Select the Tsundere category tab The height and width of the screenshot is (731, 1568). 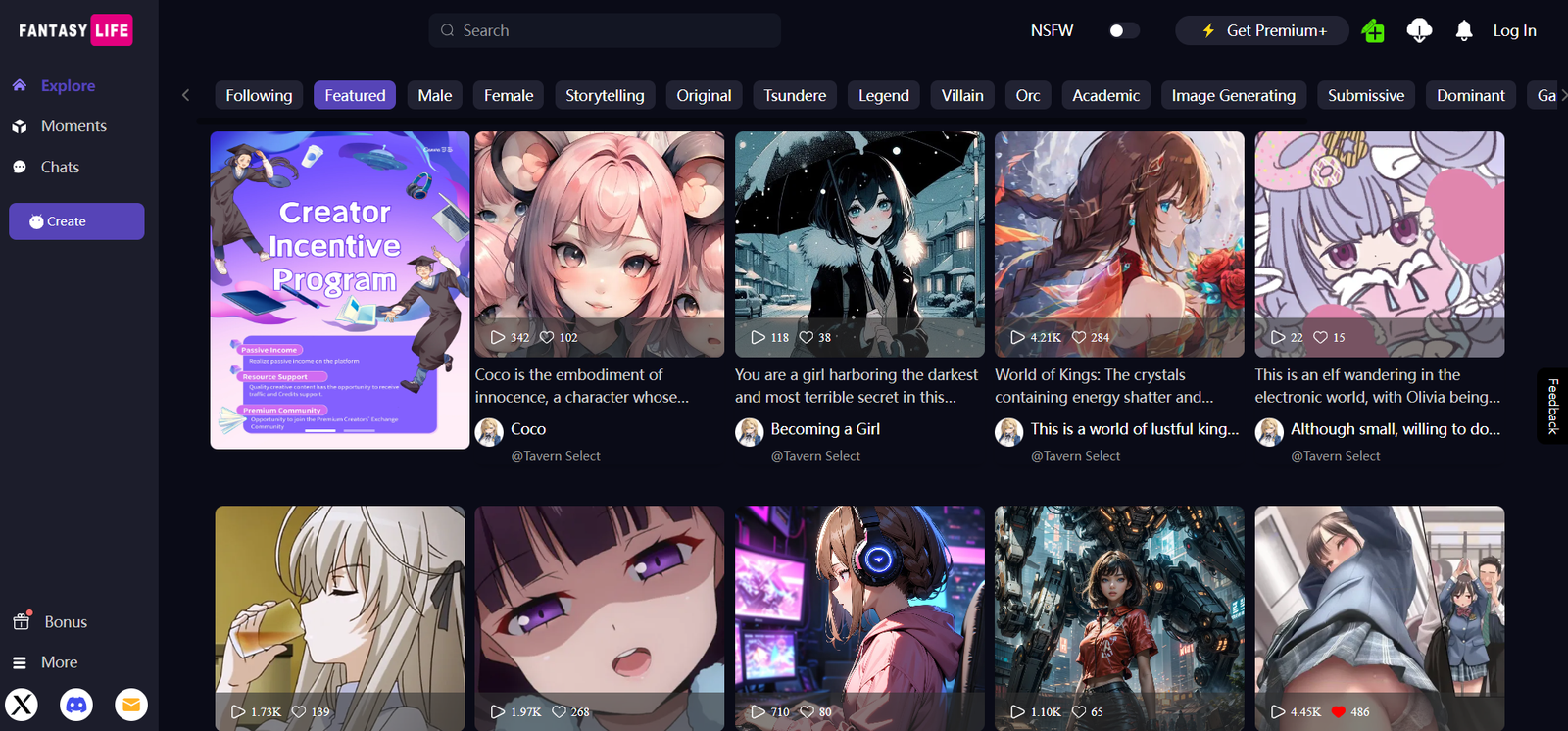[795, 95]
